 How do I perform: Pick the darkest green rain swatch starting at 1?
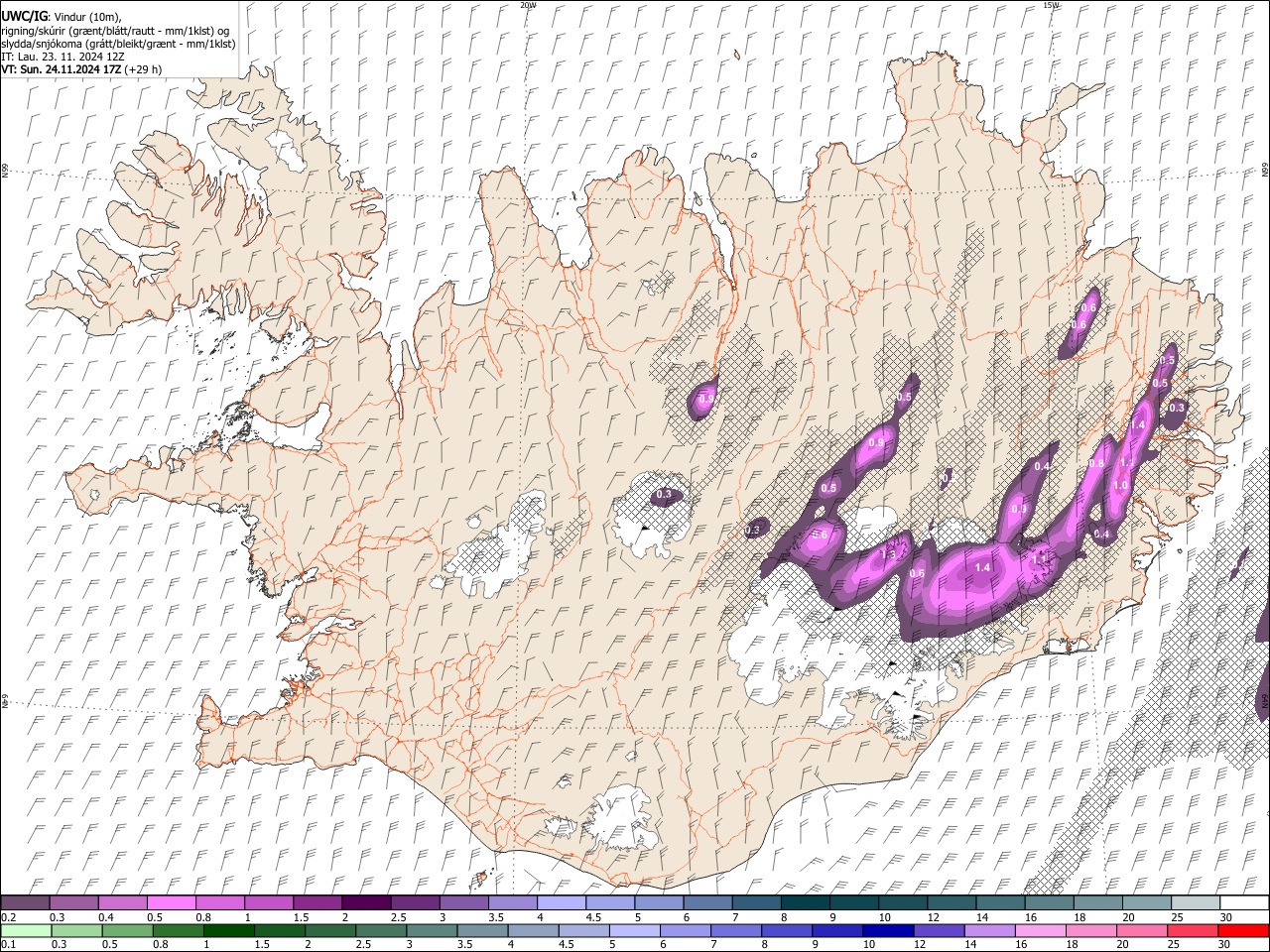click(x=228, y=930)
